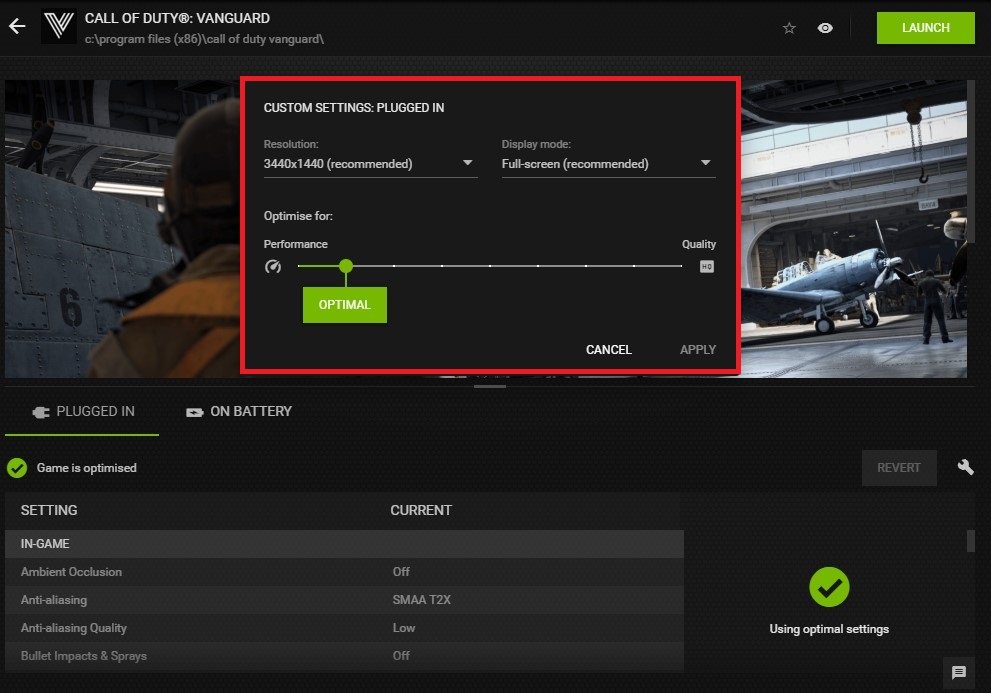Viewport: 991px width, 693px height.
Task: Click the large optimal settings checkmark
Action: pyautogui.click(x=829, y=587)
